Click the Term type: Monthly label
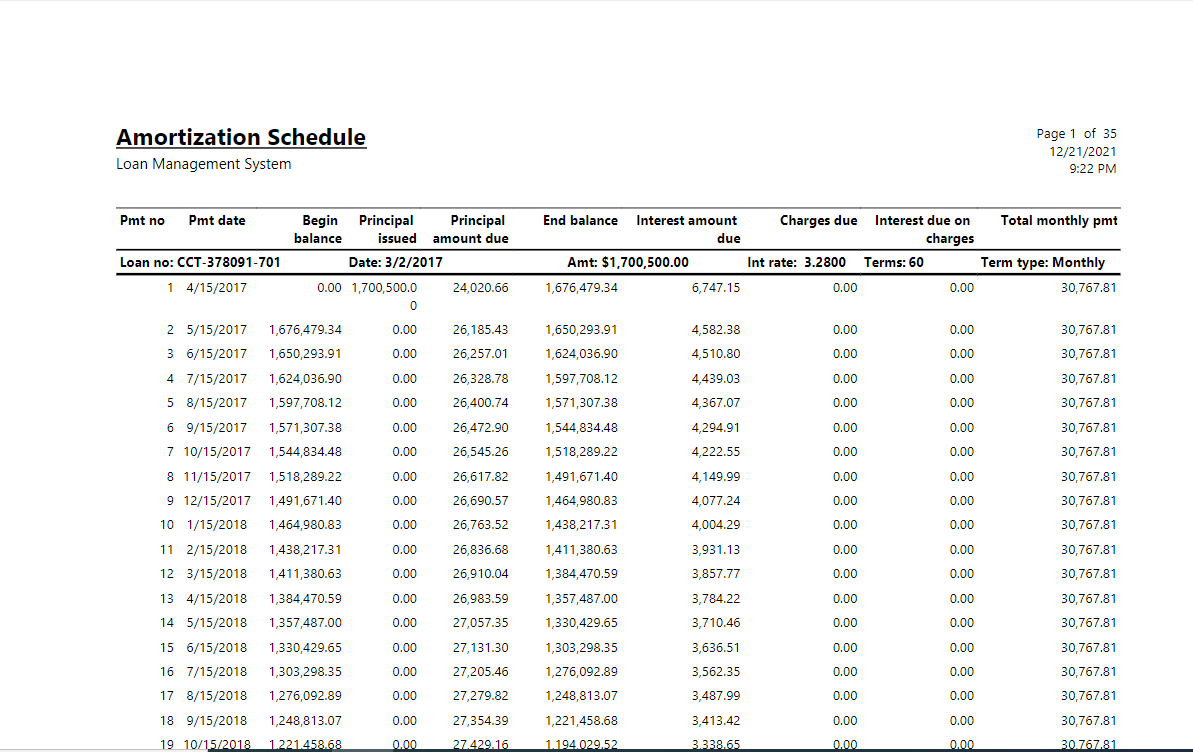This screenshot has height=752, width=1193. (x=1041, y=262)
